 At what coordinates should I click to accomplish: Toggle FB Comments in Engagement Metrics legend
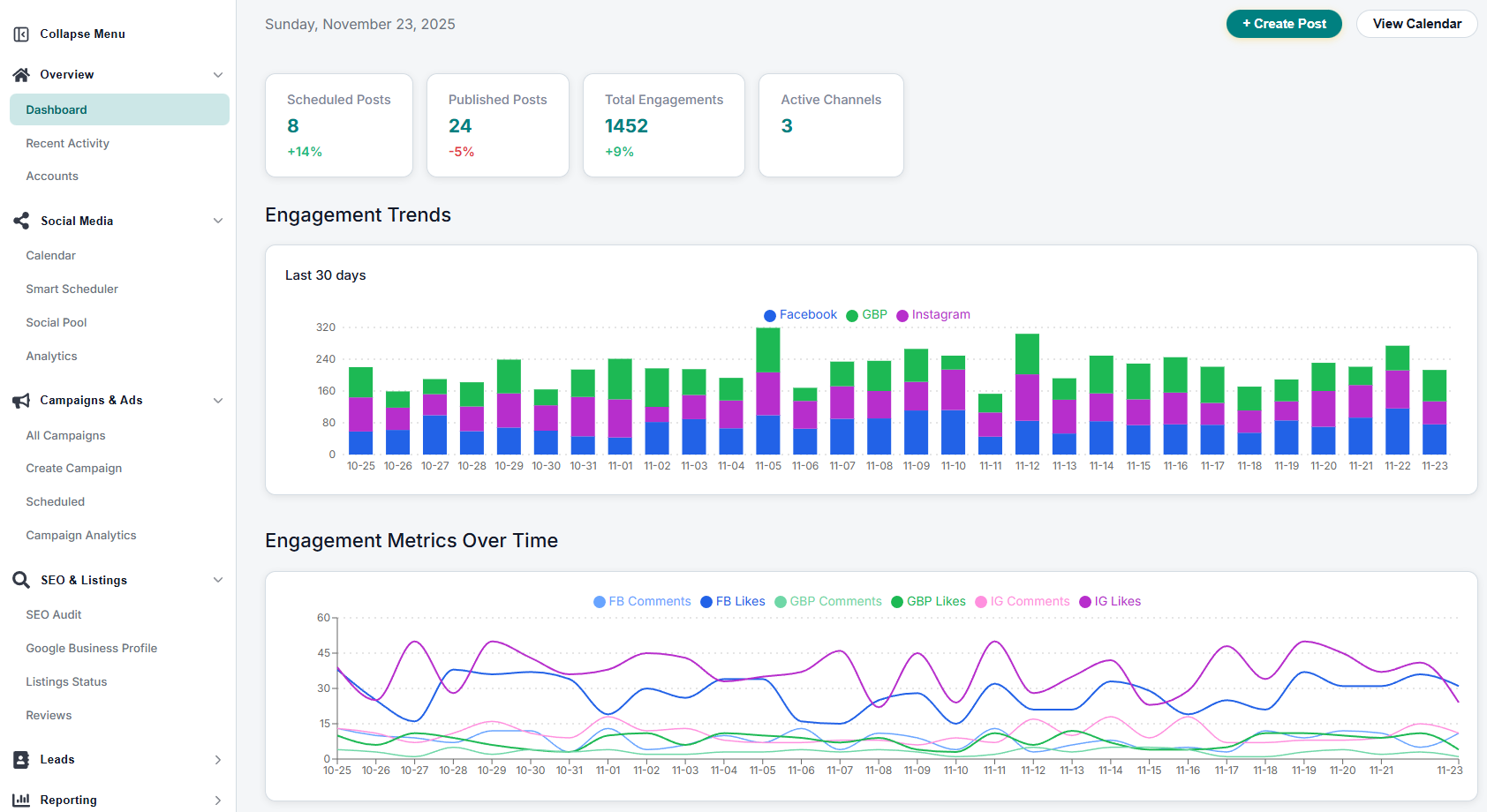[x=642, y=601]
